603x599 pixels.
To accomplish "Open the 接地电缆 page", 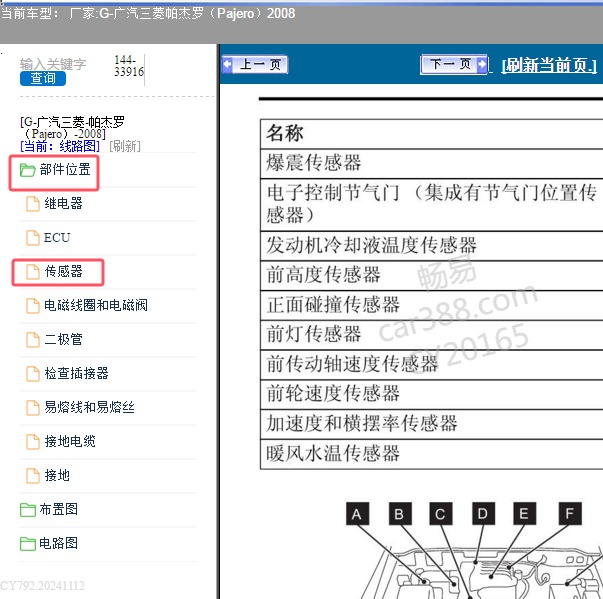I will (x=70, y=441).
